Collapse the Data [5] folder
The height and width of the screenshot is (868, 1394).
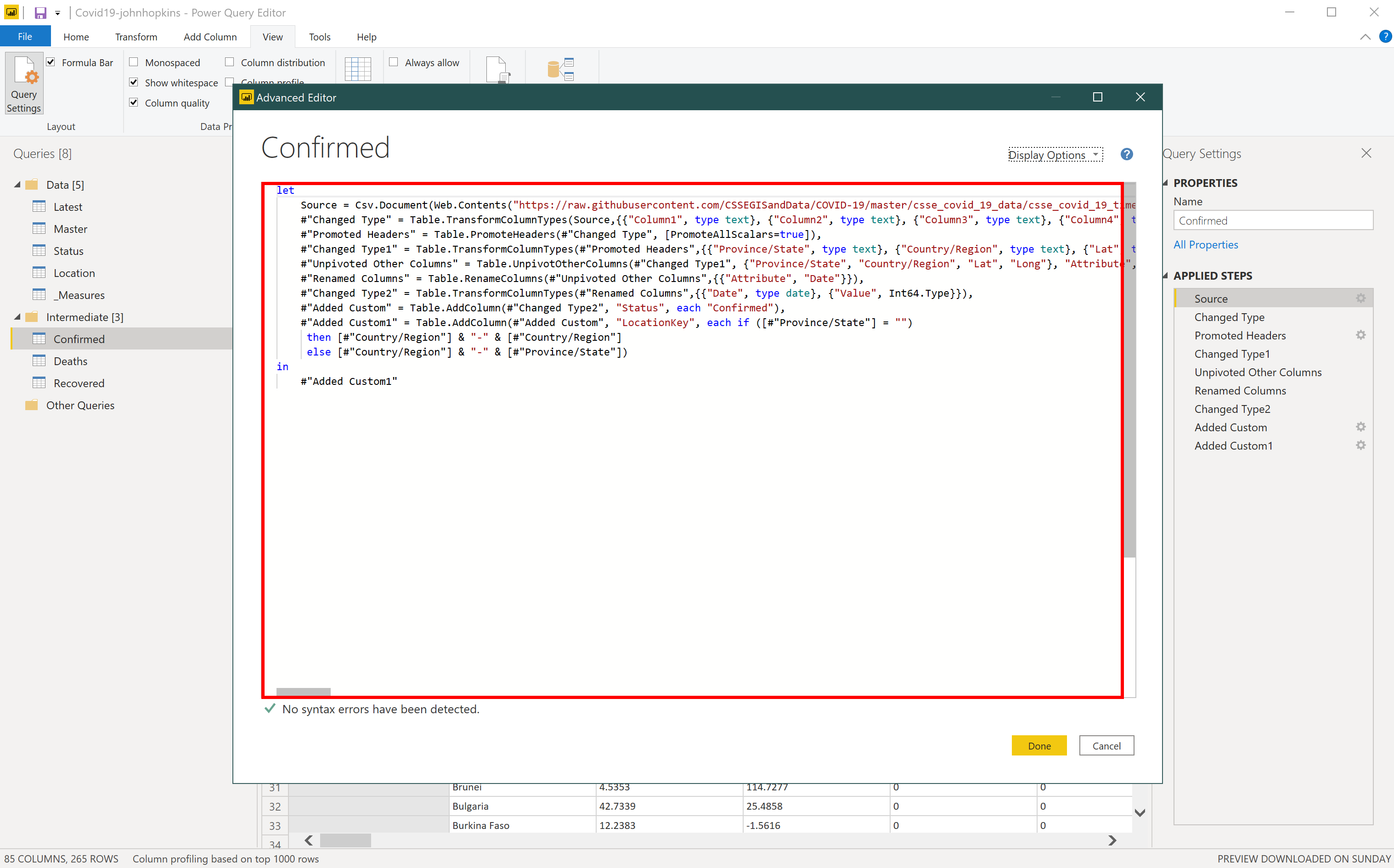pyautogui.click(x=17, y=184)
